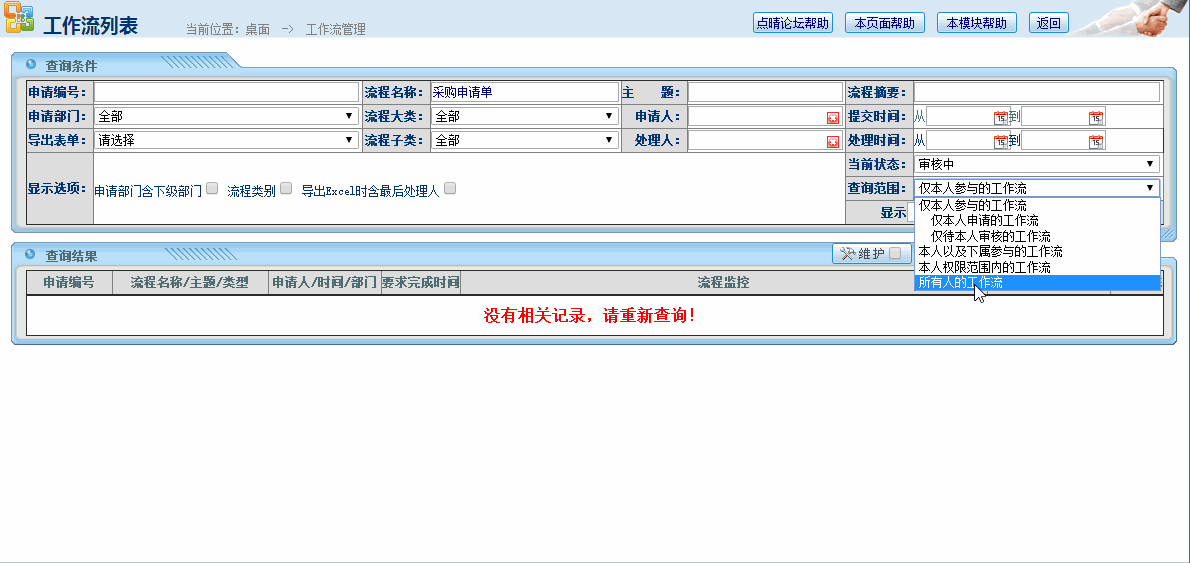Click the 申请编号 input field
This screenshot has width=1190, height=563.
226,92
